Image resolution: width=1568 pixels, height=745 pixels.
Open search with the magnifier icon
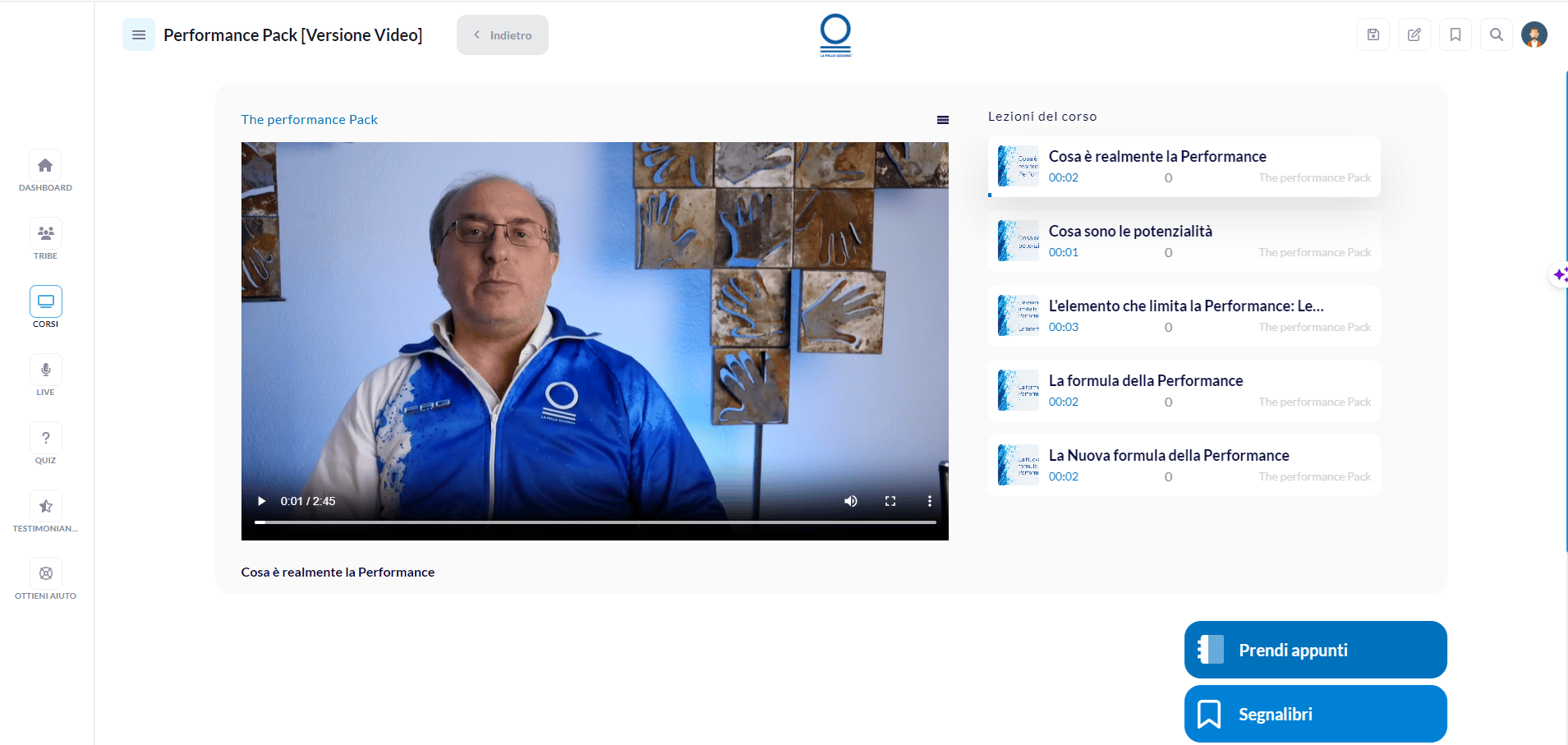1496,34
